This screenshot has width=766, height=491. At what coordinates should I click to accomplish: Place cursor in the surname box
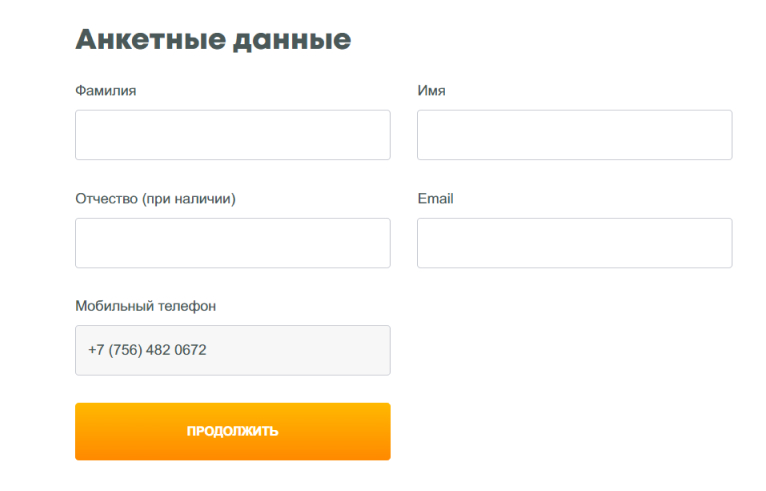coord(232,135)
